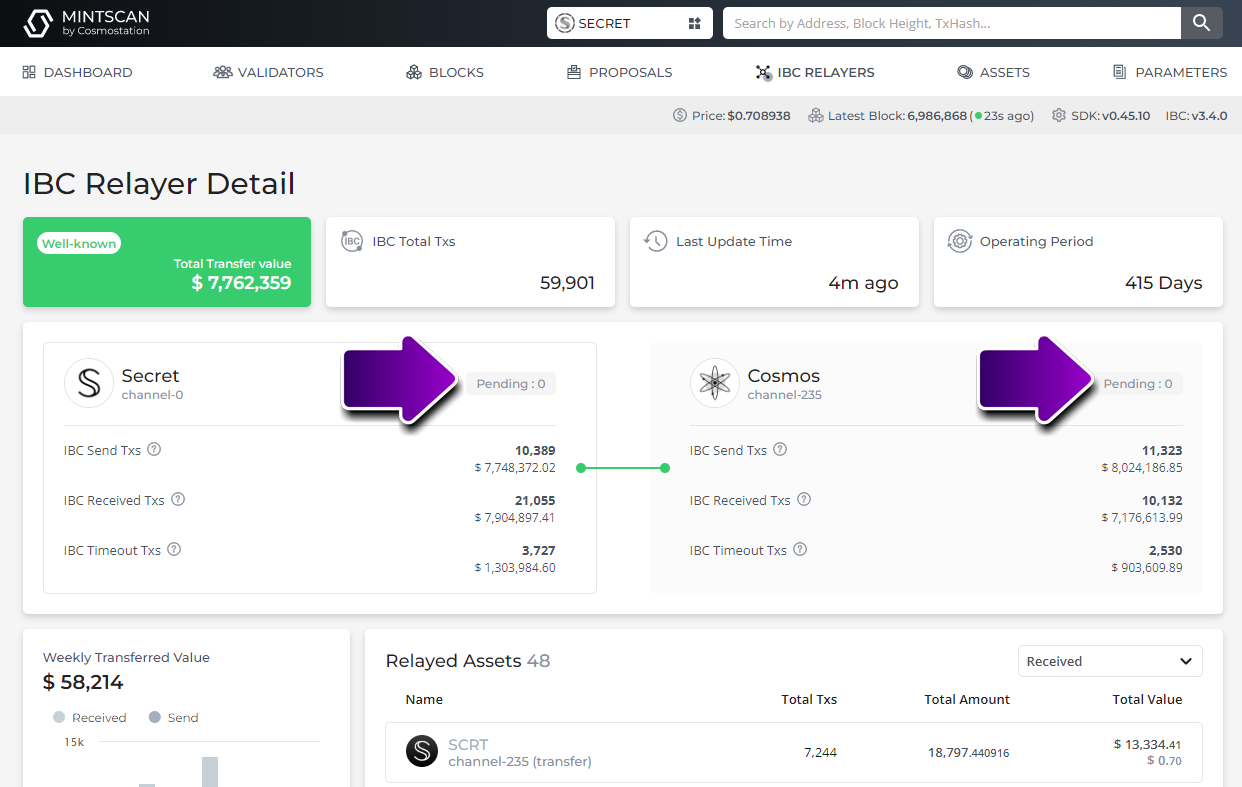The image size is (1242, 787).
Task: Click the Cosmos IBC Timeout Txs value 2,530
Action: coord(1165,550)
